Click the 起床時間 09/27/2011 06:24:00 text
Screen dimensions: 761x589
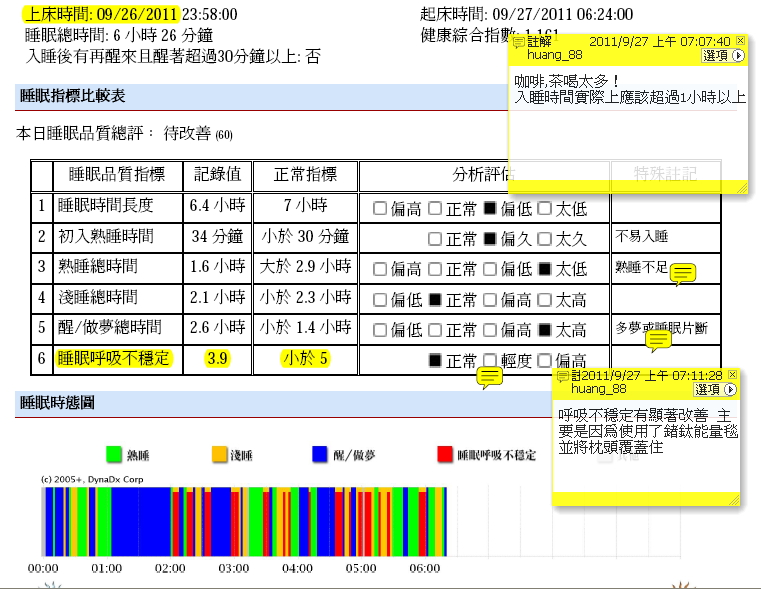click(527, 15)
